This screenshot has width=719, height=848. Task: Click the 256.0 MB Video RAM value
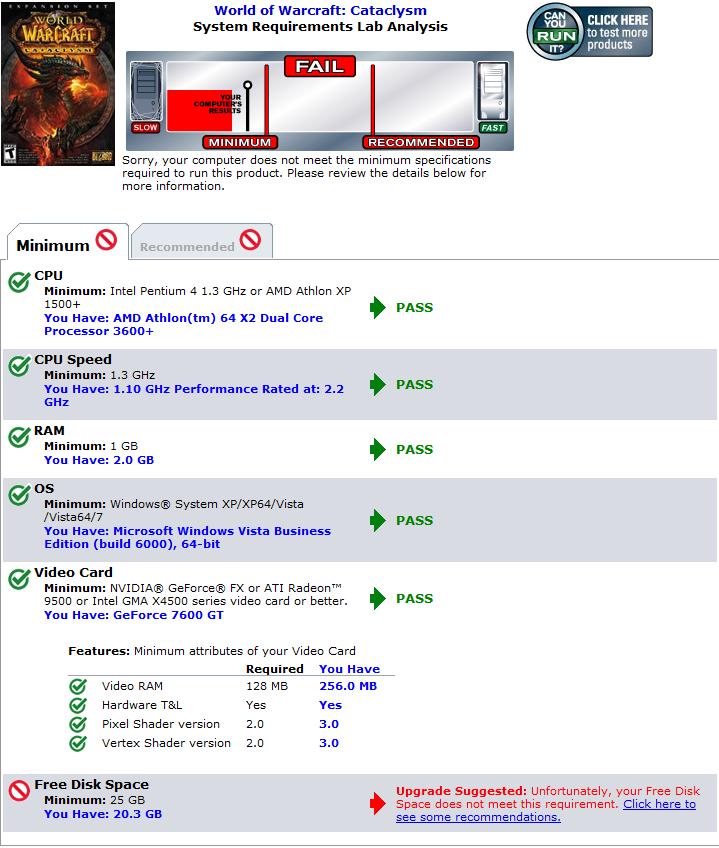coord(348,686)
